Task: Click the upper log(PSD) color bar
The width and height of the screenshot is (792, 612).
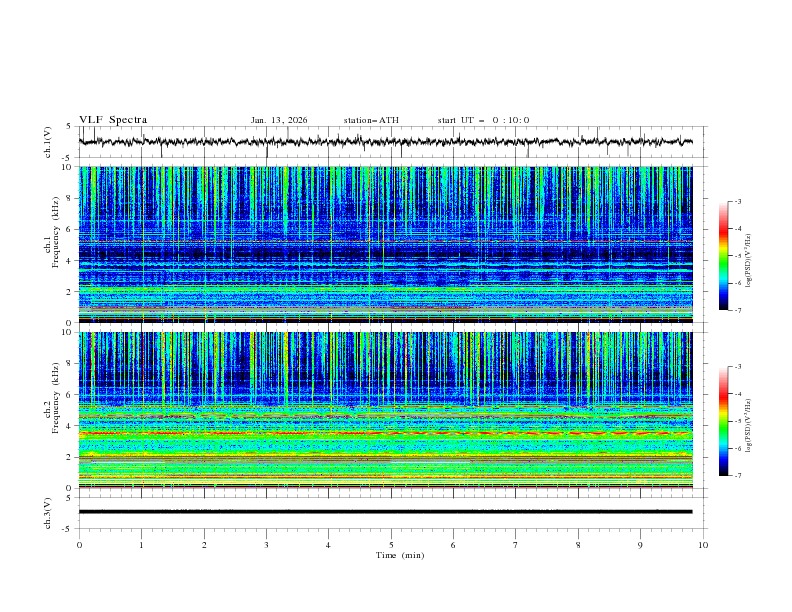Action: tap(723, 256)
